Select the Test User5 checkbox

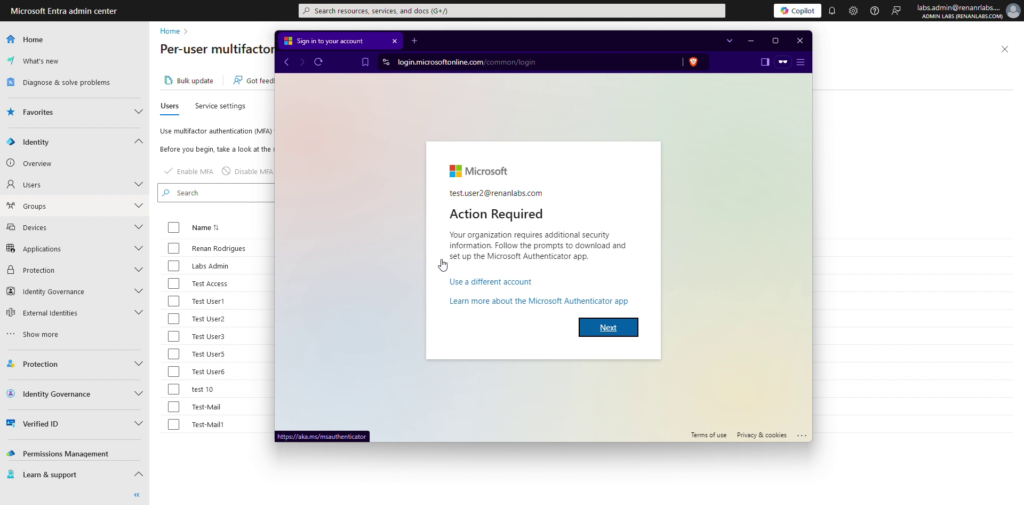173,354
